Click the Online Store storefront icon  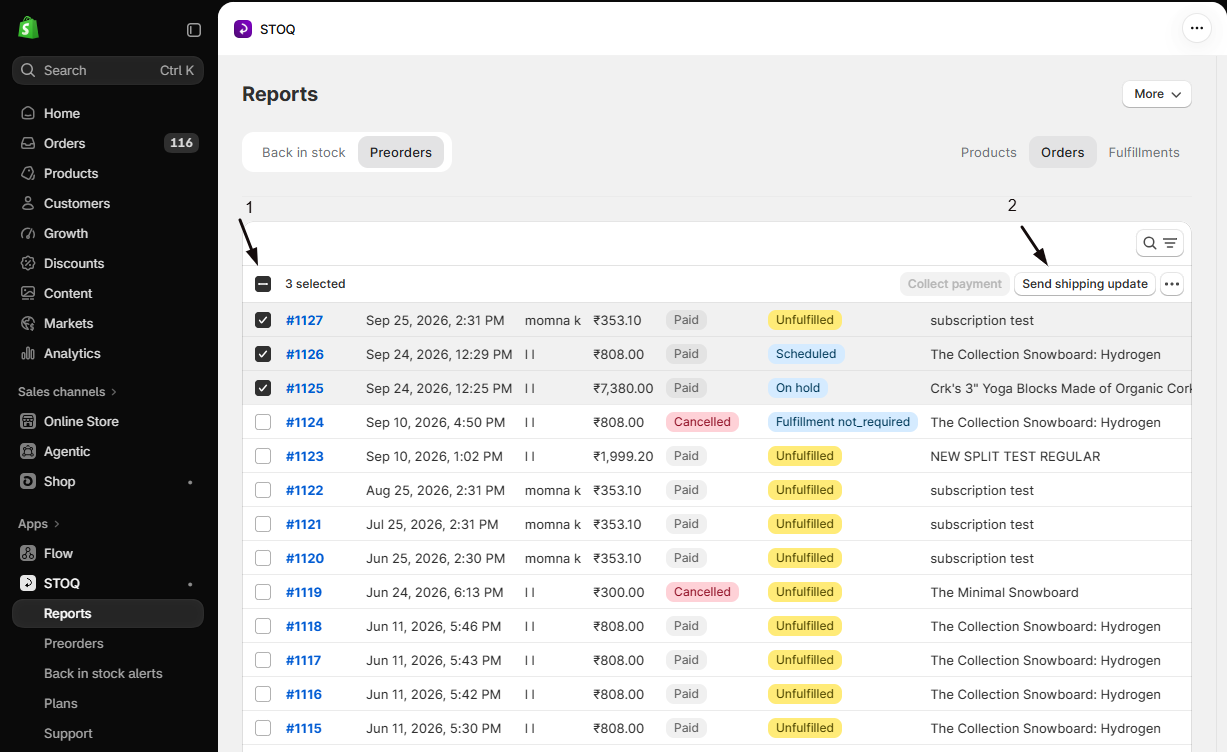(x=28, y=421)
